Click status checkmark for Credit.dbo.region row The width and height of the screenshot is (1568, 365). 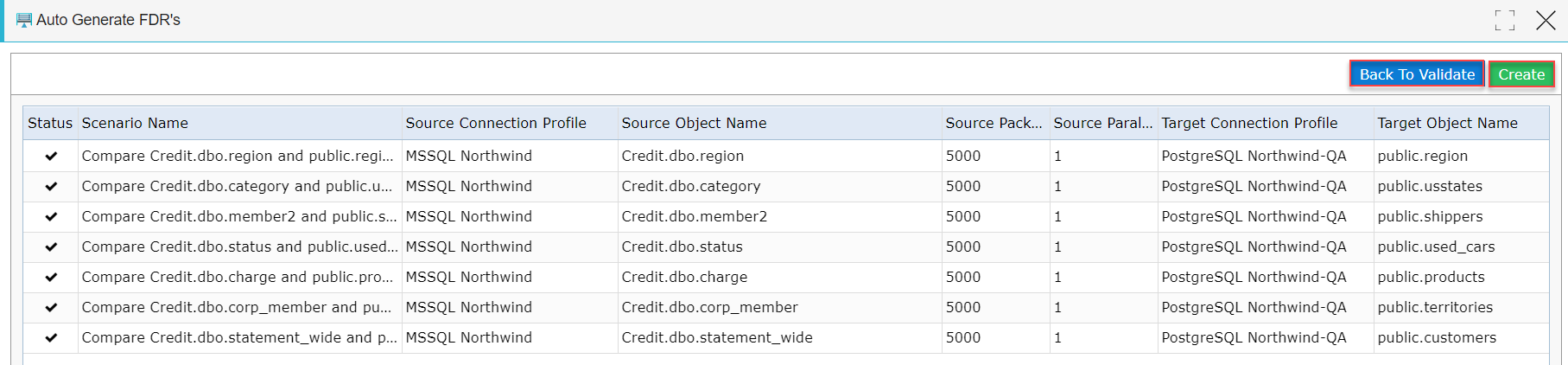click(51, 156)
